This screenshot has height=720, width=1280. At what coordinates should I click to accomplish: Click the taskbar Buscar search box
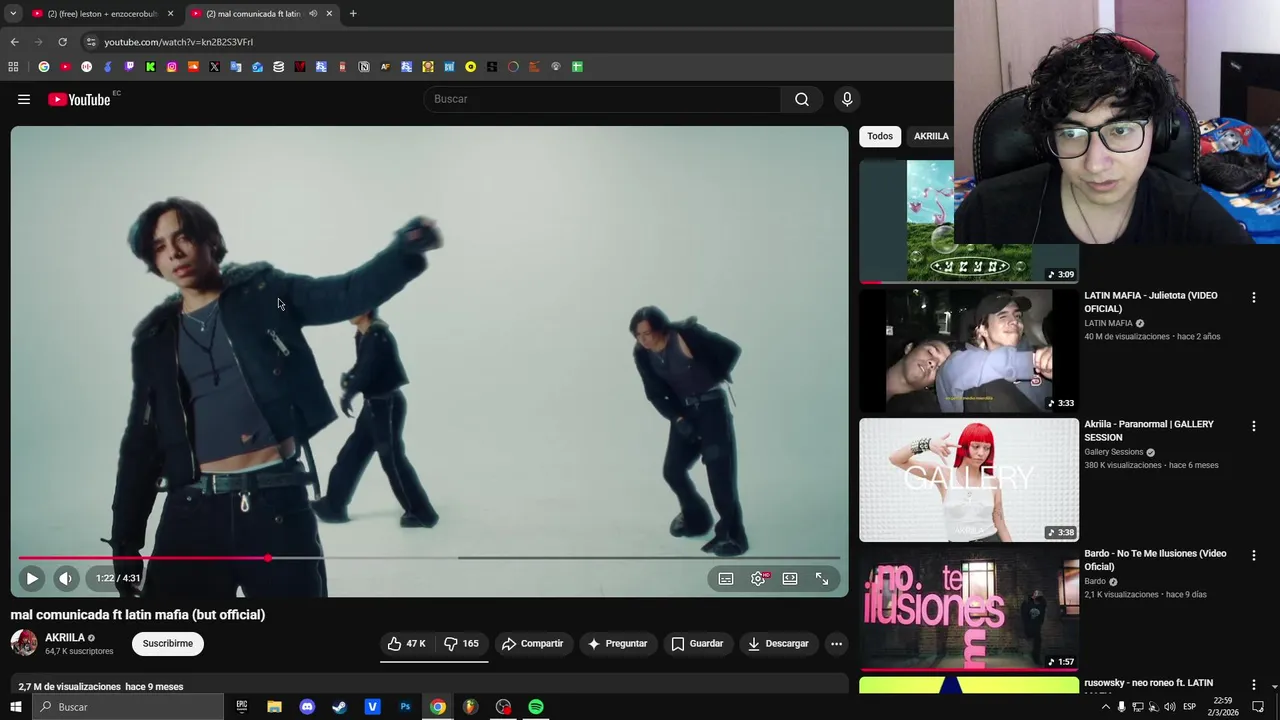(128, 707)
